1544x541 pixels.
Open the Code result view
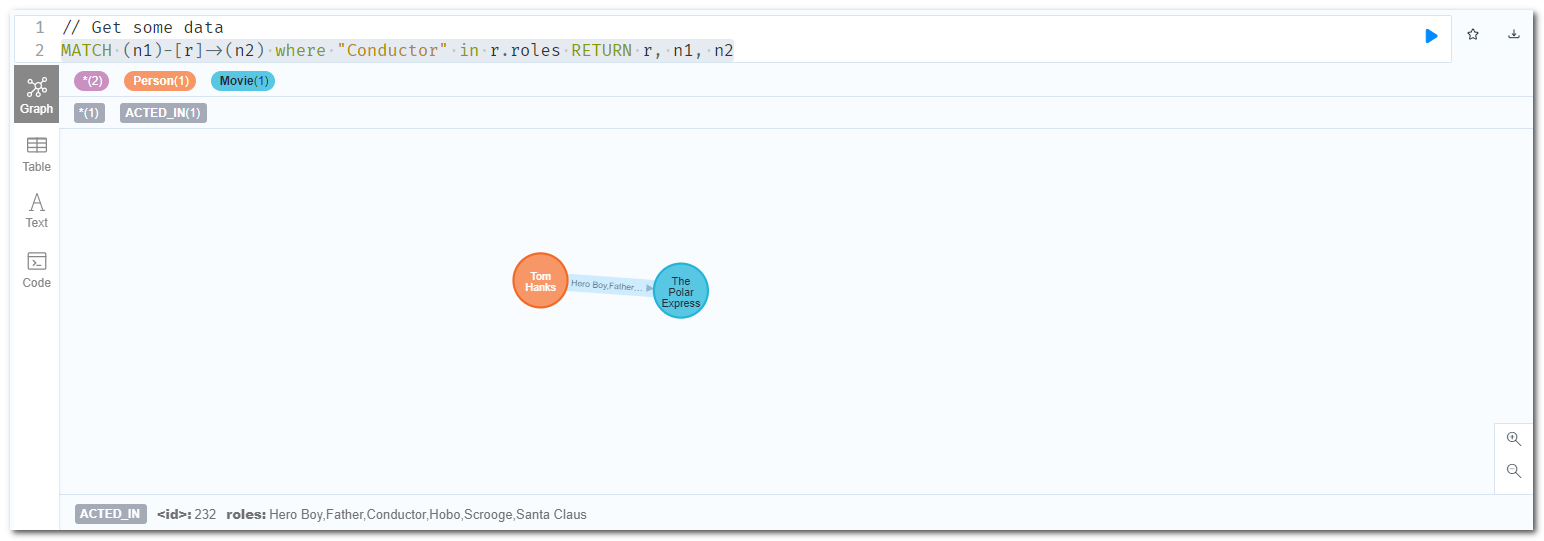click(37, 270)
